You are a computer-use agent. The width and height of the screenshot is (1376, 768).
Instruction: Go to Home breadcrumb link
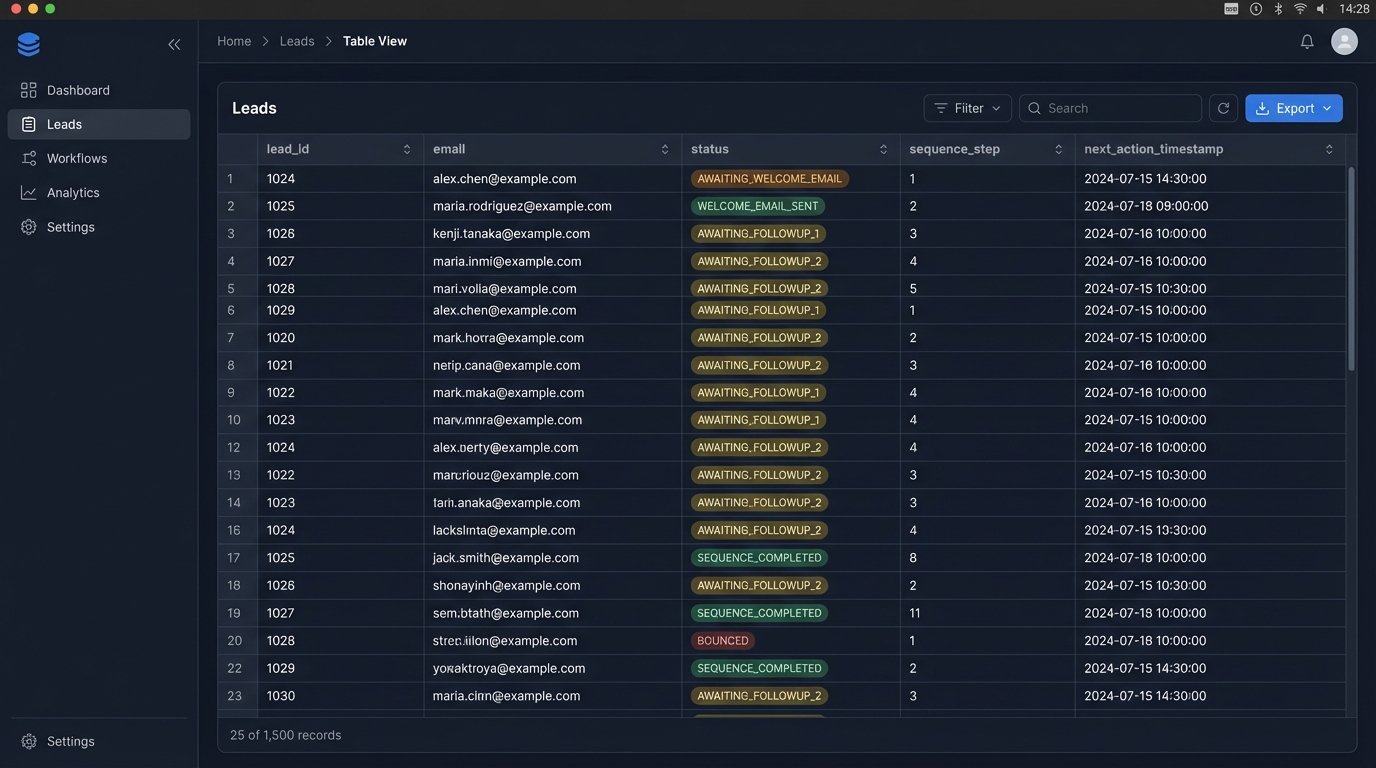pos(234,41)
